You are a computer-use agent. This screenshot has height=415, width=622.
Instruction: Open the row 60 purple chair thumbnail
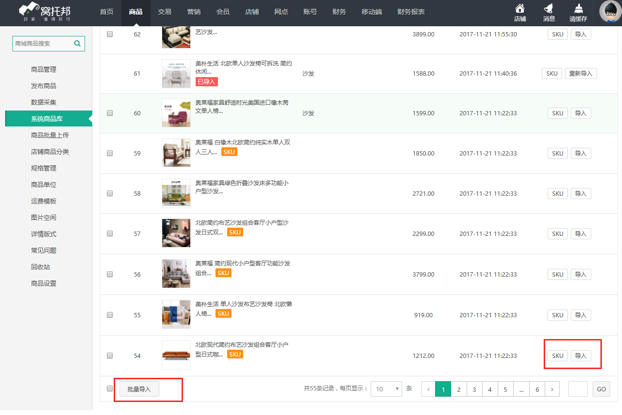(176, 113)
